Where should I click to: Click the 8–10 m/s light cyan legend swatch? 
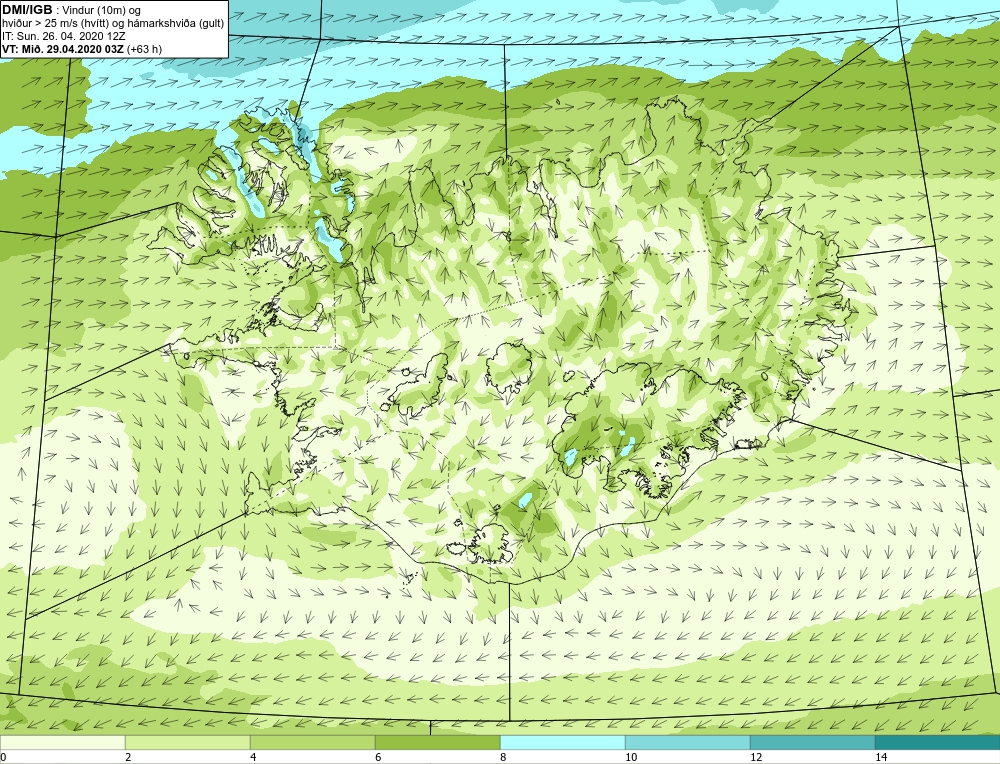(562, 742)
